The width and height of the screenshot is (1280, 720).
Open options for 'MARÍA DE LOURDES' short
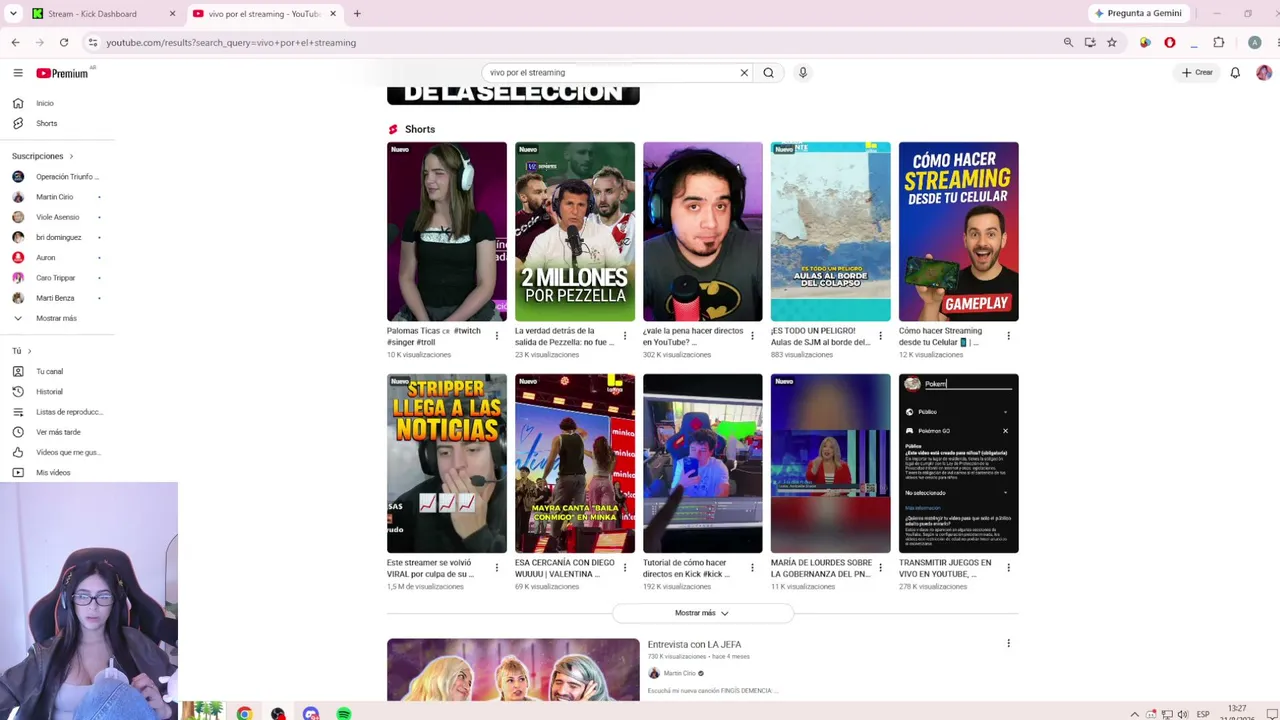881,568
